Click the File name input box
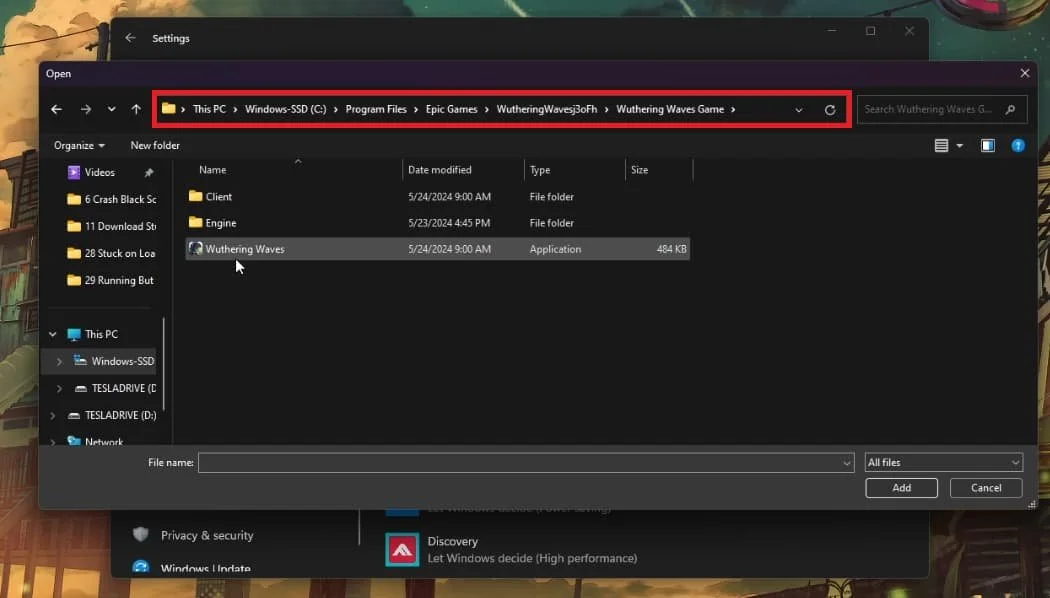 [x=526, y=463]
